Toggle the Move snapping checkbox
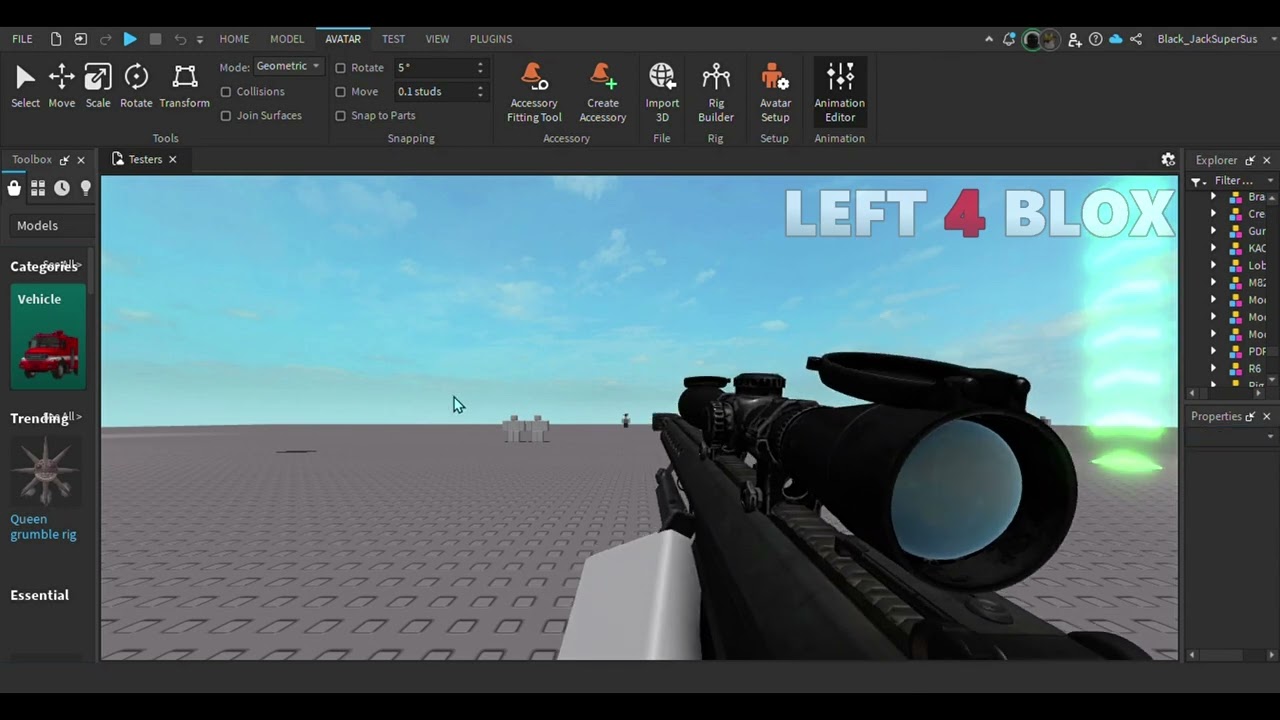 click(340, 92)
